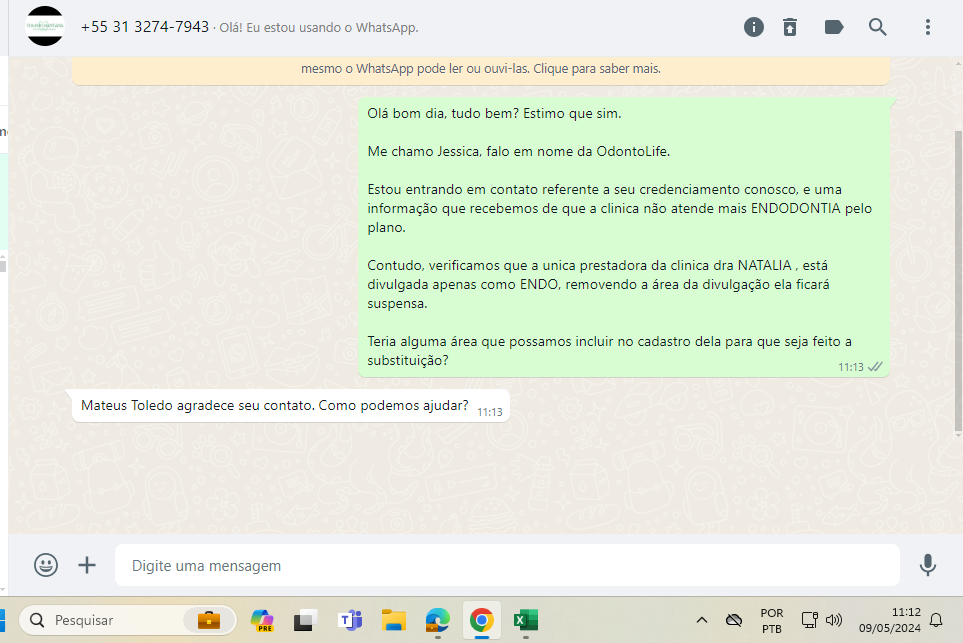963x643 pixels.
Task: Show hidden tray icons chevron
Action: 701,620
